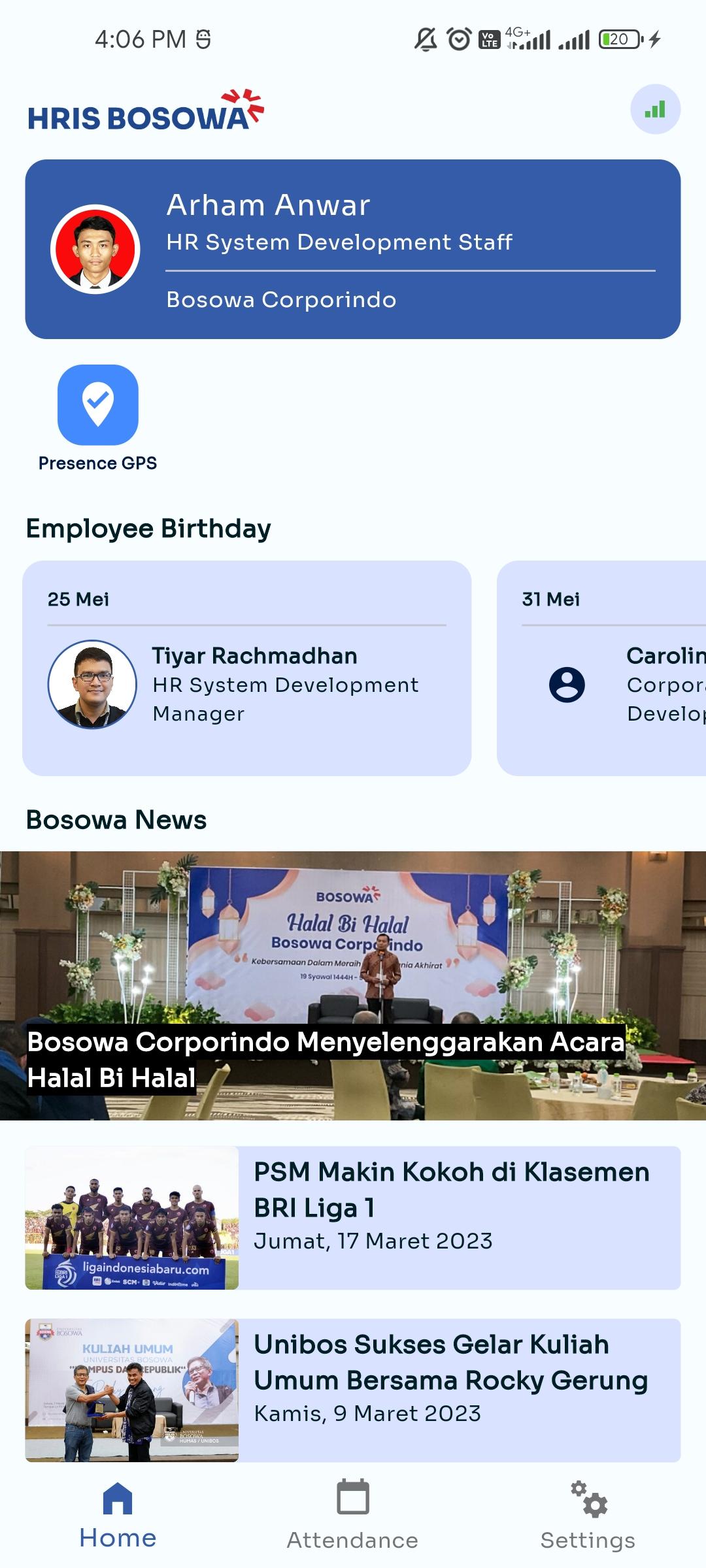Tap the Employee Birthday heading

tap(148, 529)
